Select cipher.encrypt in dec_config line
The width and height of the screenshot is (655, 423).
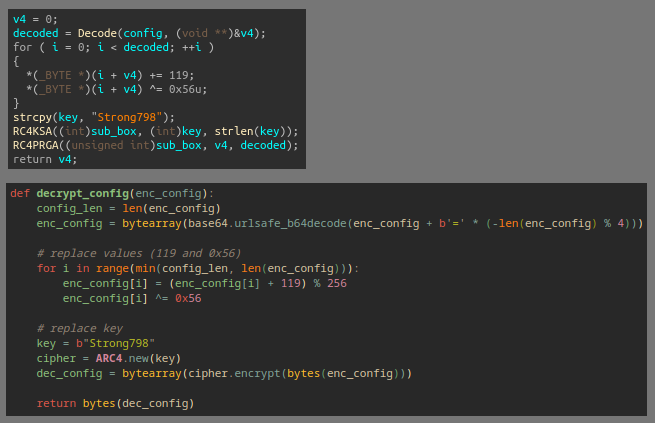[234, 373]
